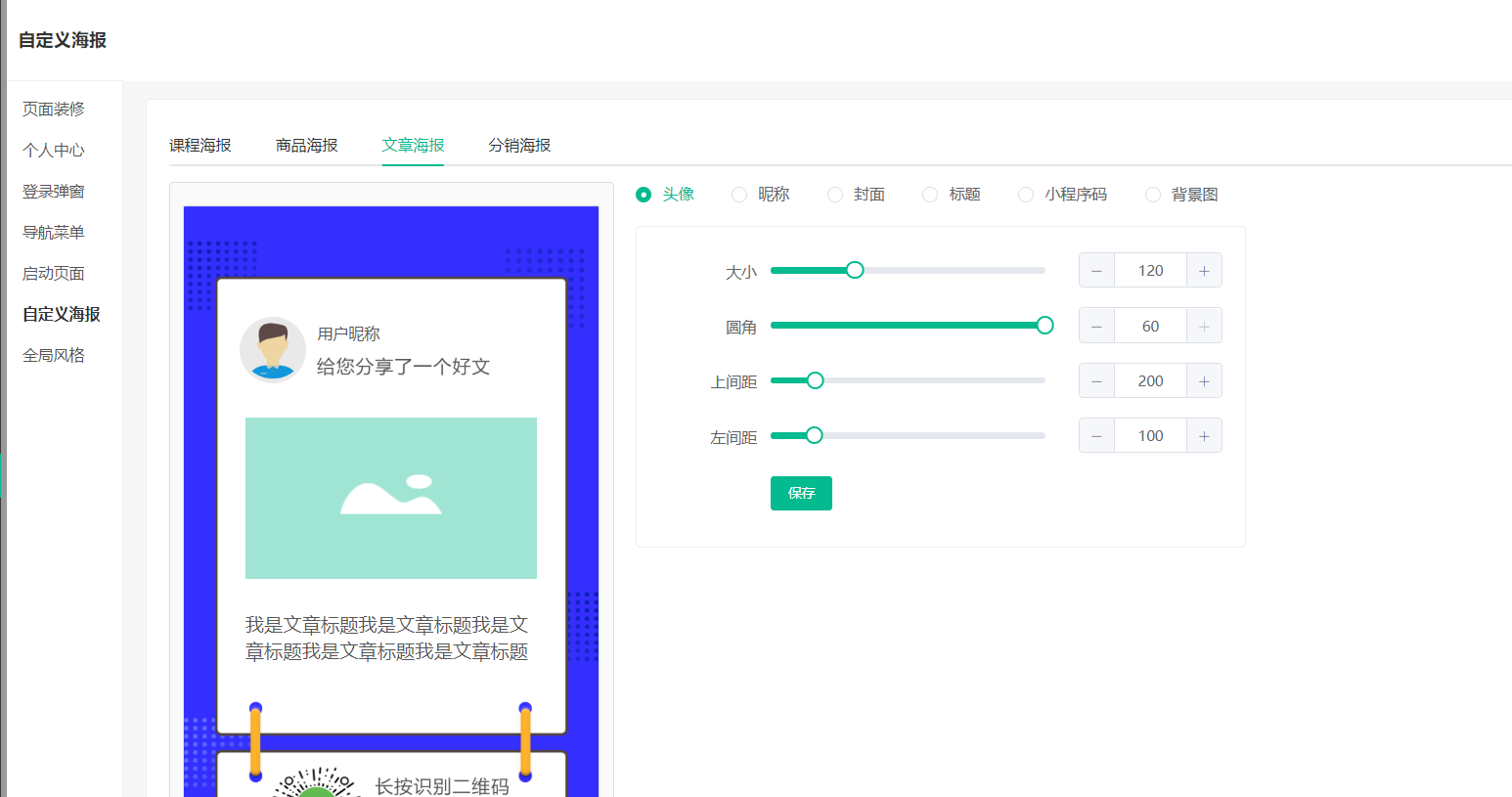Click the 大小 slider handle
The image size is (1512, 797).
(x=855, y=270)
